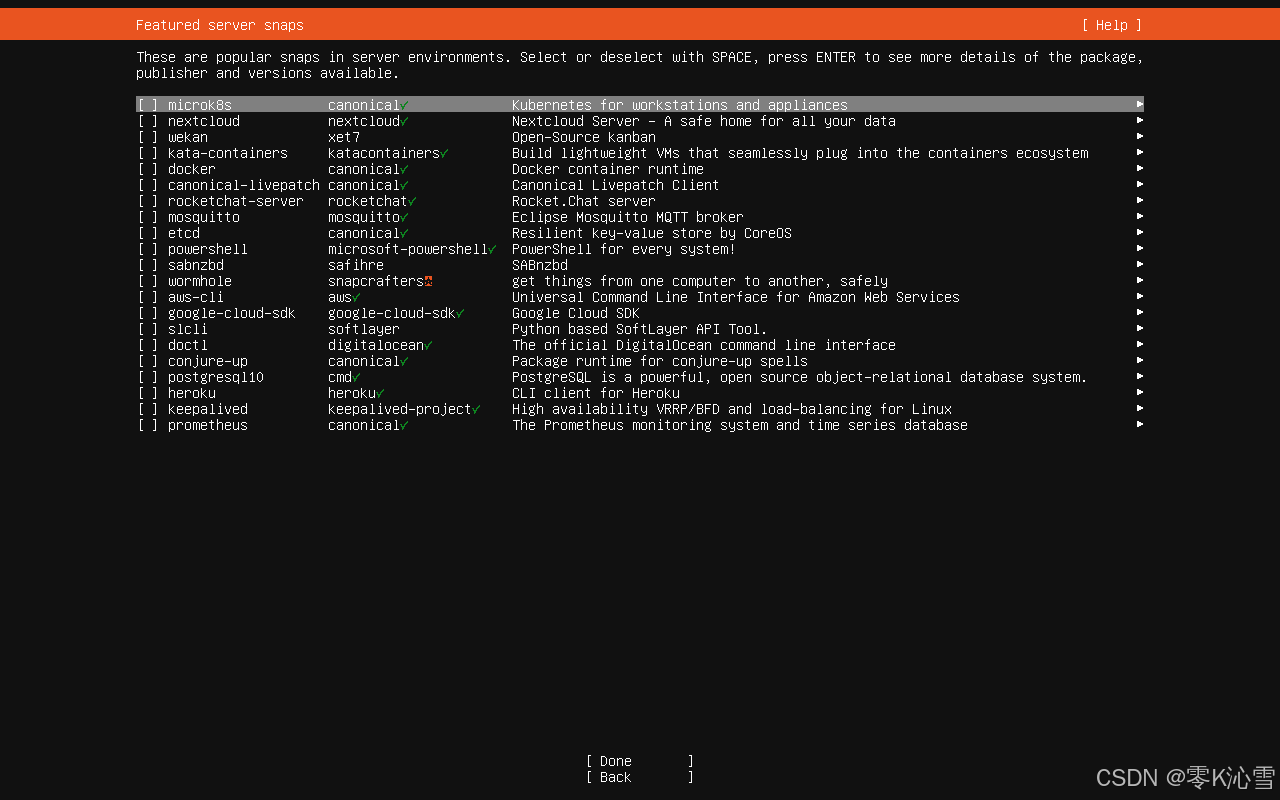
Task: Click 'PowerShell for every system!' description
Action: click(624, 249)
